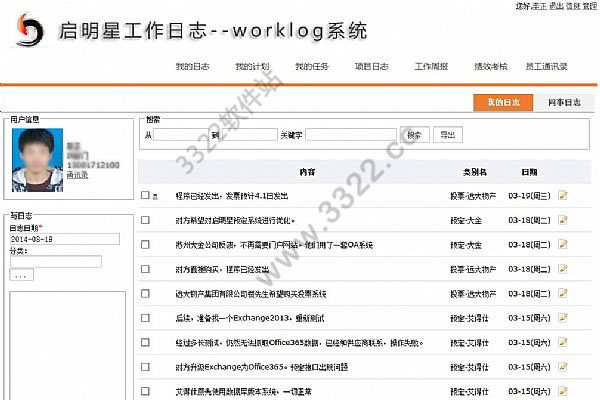Tick the checkbox for the 4.1日发出 entry
The height and width of the screenshot is (400, 600).
pos(145,195)
